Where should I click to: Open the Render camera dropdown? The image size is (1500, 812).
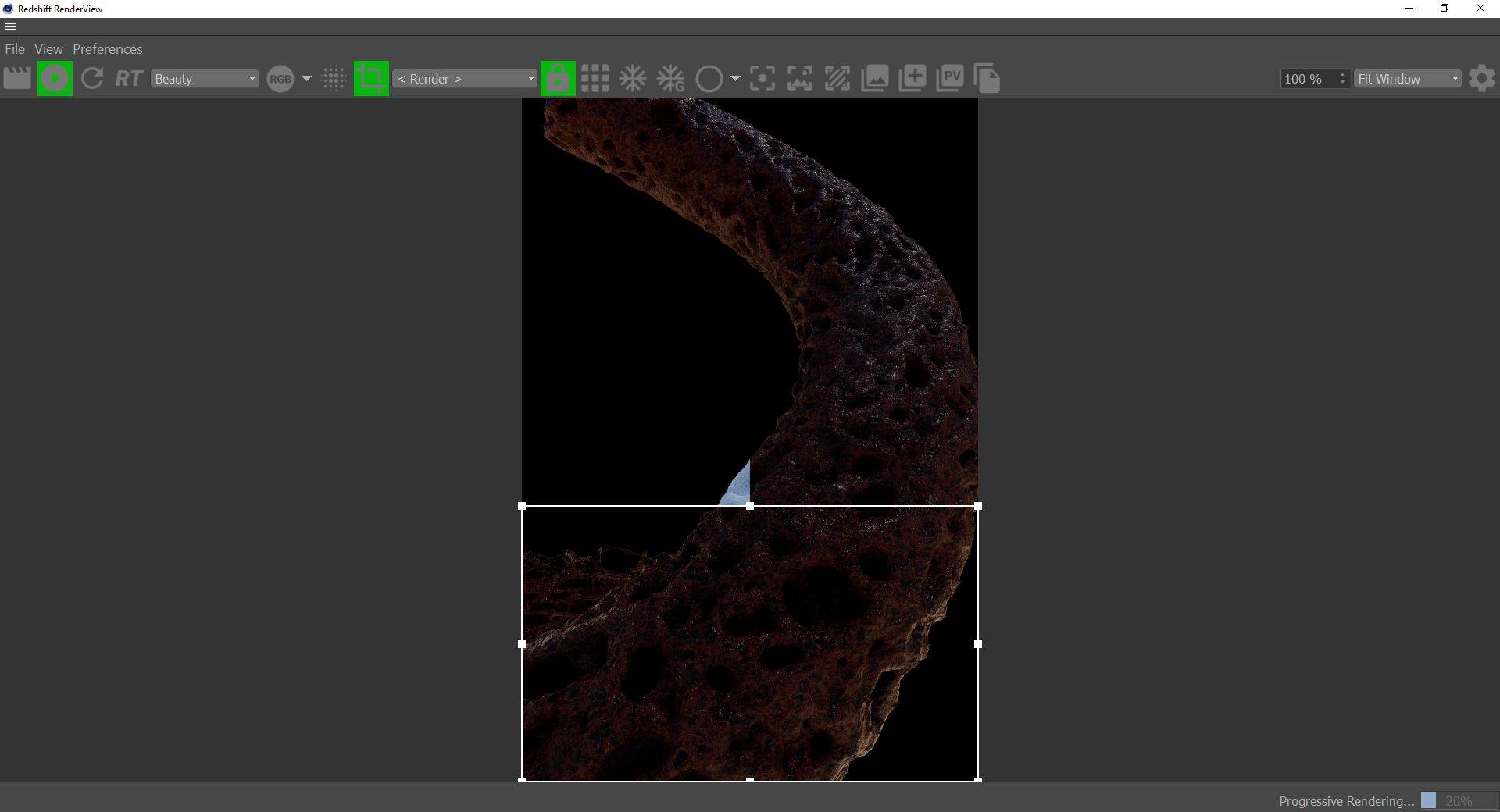tap(466, 79)
